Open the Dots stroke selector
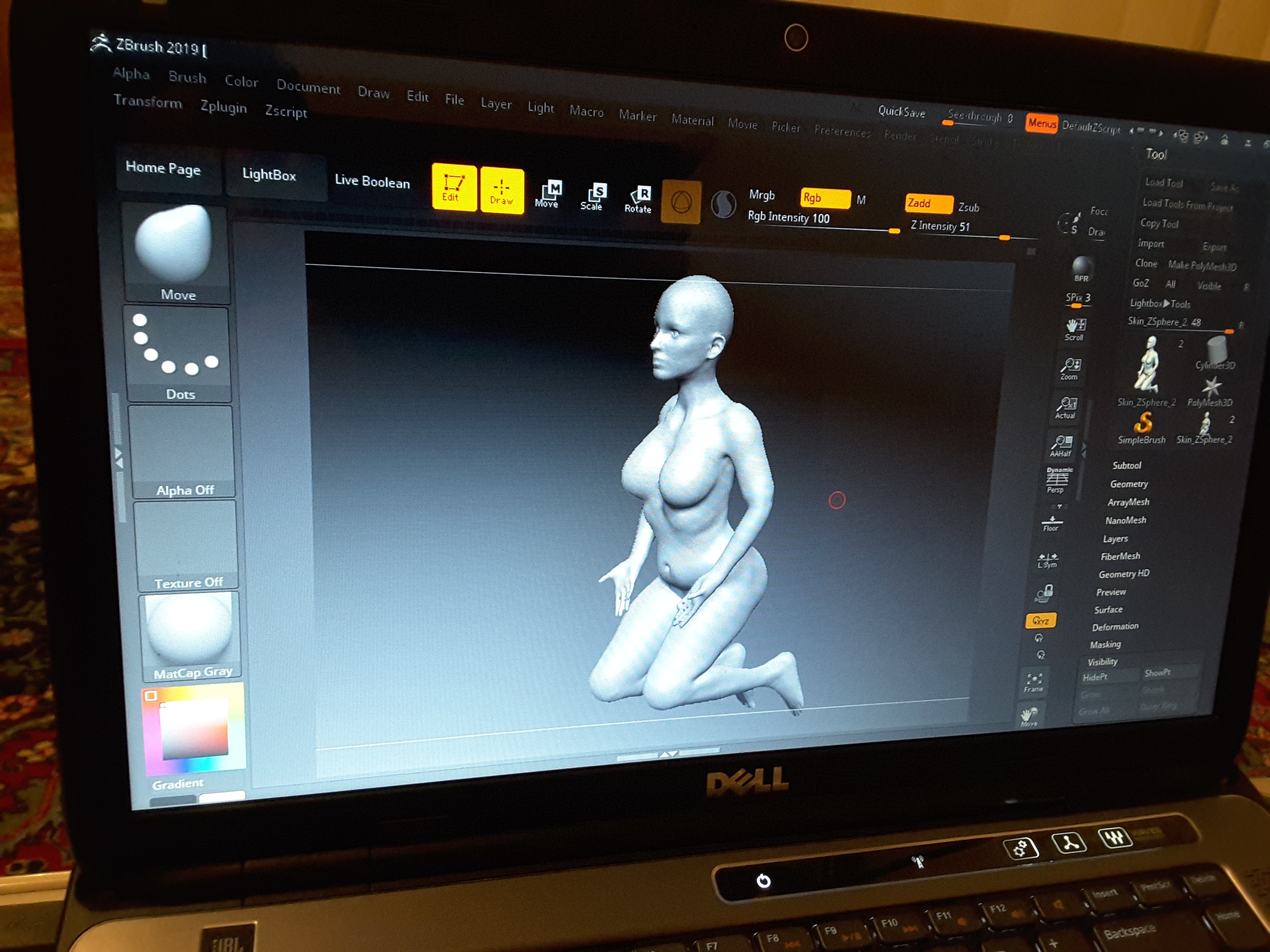 tap(178, 355)
